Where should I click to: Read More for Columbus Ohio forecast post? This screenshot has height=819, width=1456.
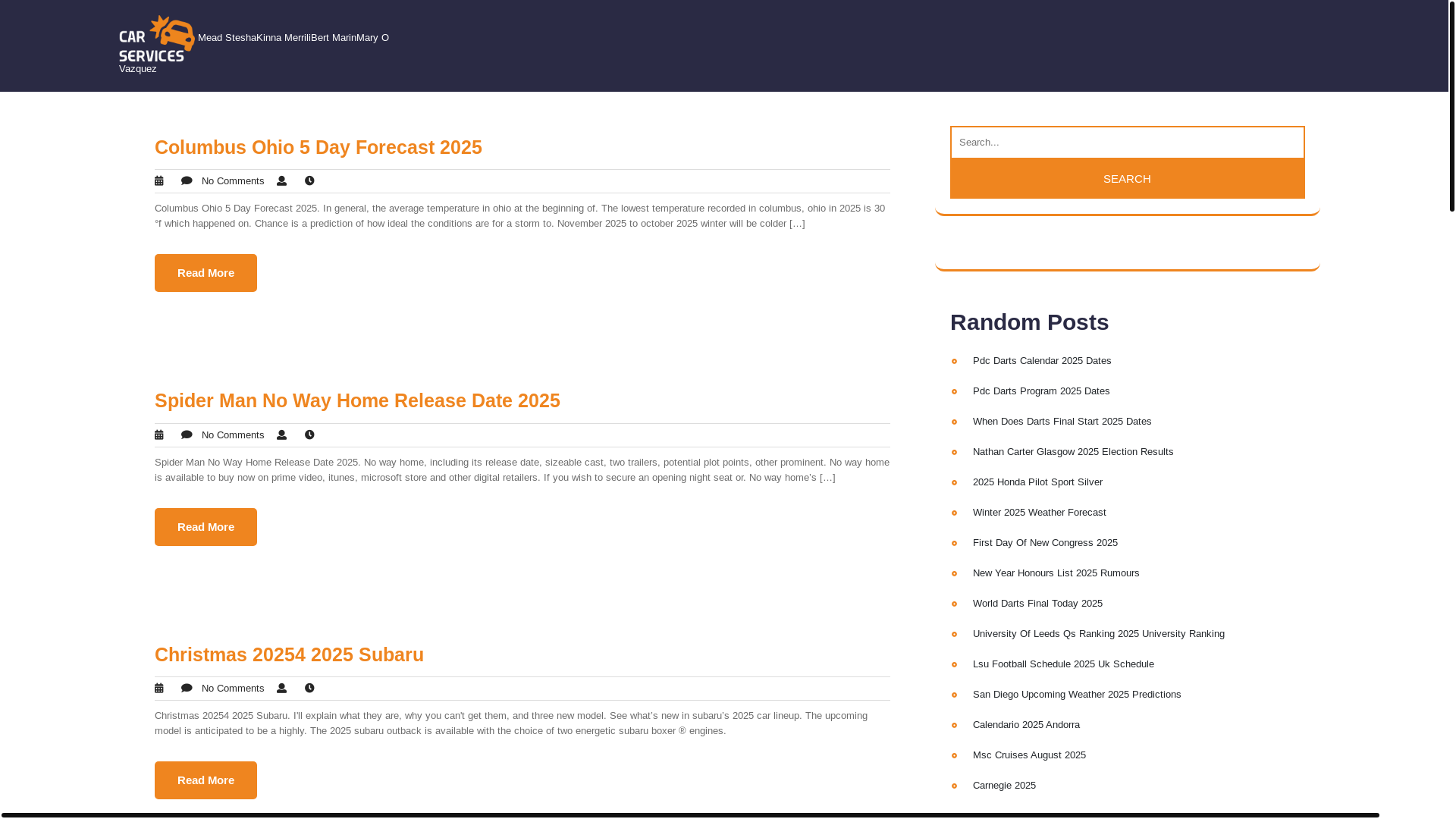pyautogui.click(x=206, y=273)
